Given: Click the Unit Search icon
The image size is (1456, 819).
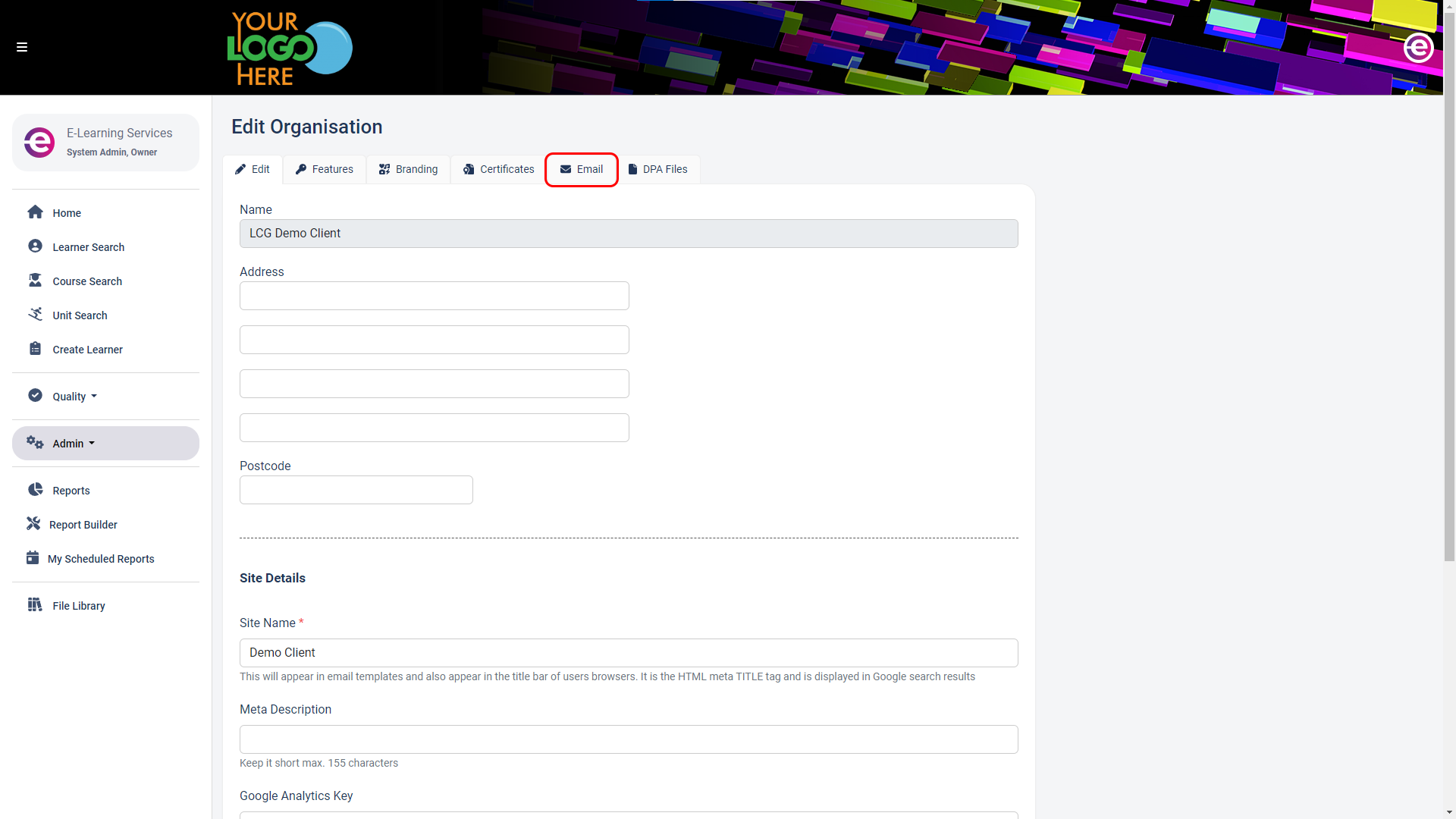Looking at the screenshot, I should [35, 315].
